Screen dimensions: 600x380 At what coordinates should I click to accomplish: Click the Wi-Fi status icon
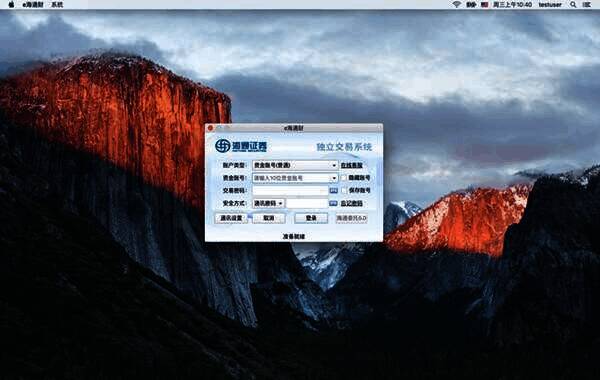pos(456,5)
